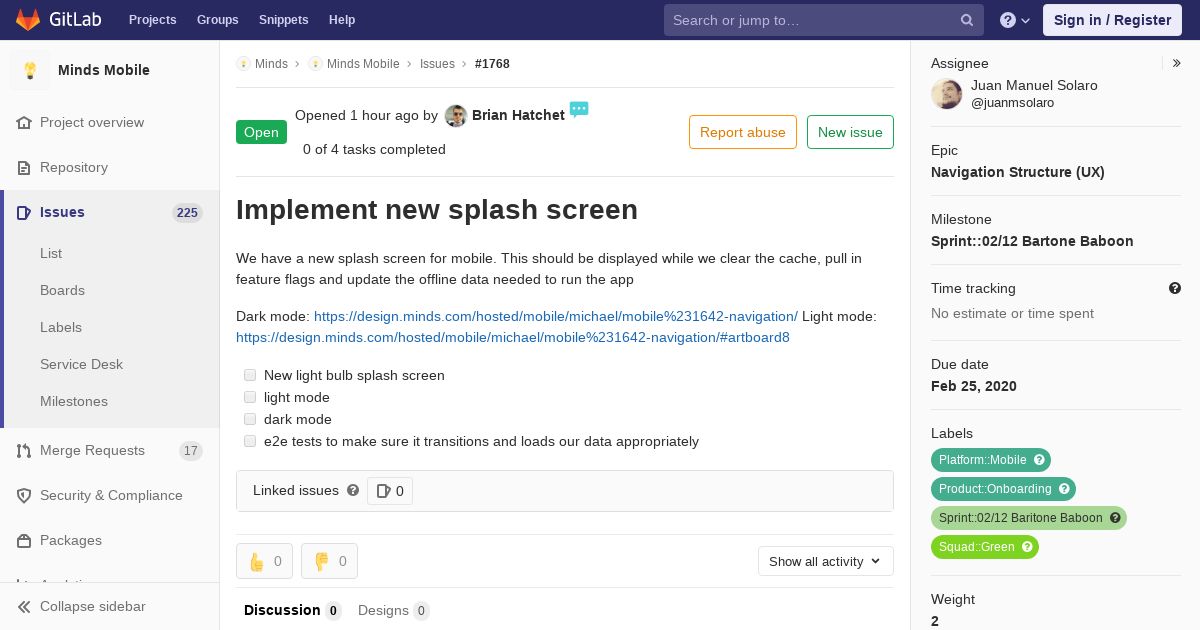Open Light mode artboard8 design link

tap(513, 337)
